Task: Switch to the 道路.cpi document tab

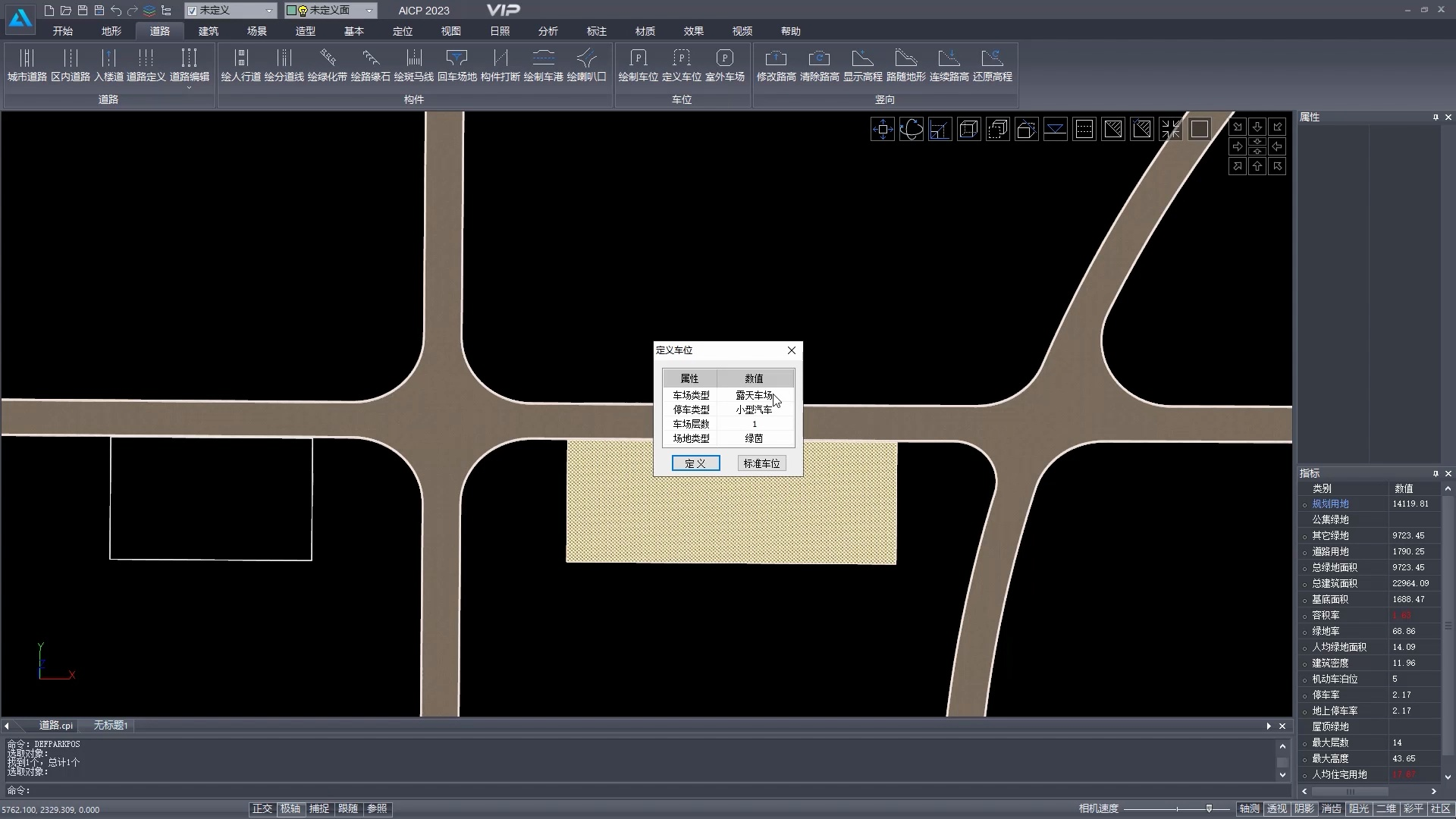Action: (x=56, y=726)
